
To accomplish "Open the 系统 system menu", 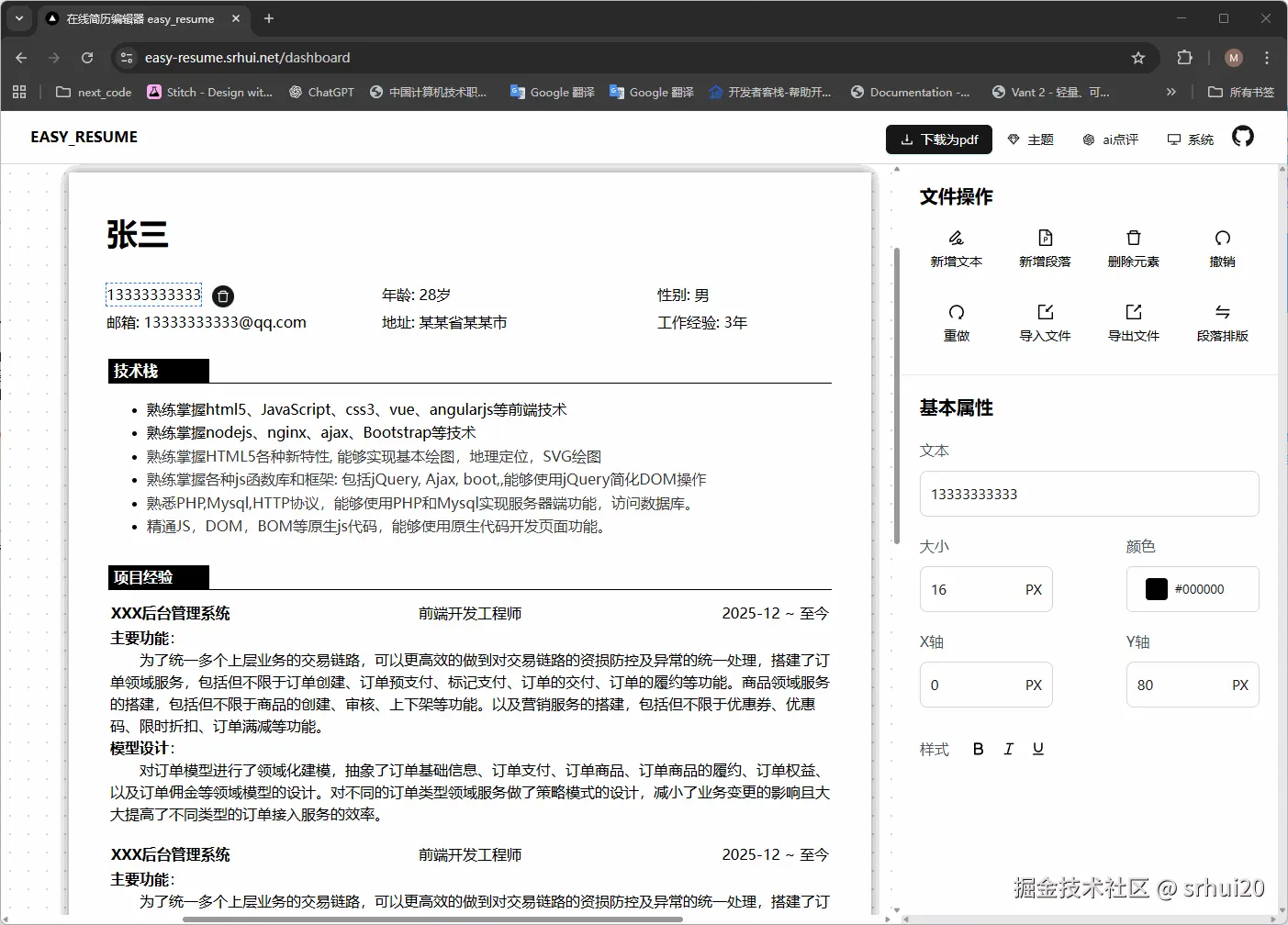I will (x=1191, y=139).
